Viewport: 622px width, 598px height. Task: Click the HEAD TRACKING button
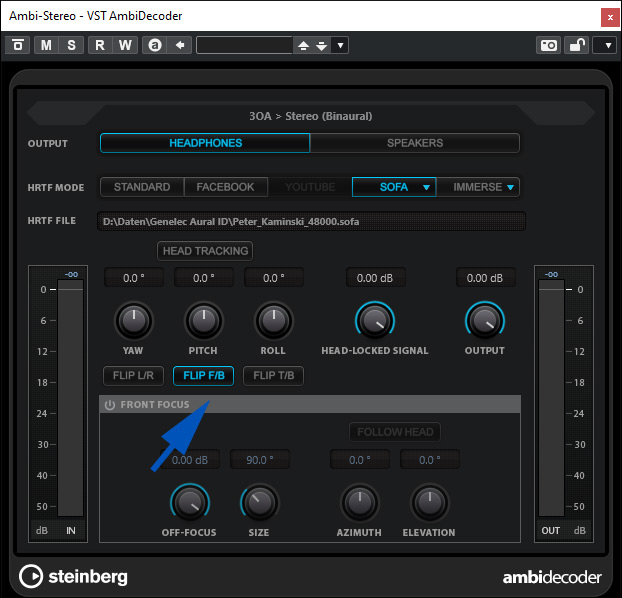(x=205, y=251)
